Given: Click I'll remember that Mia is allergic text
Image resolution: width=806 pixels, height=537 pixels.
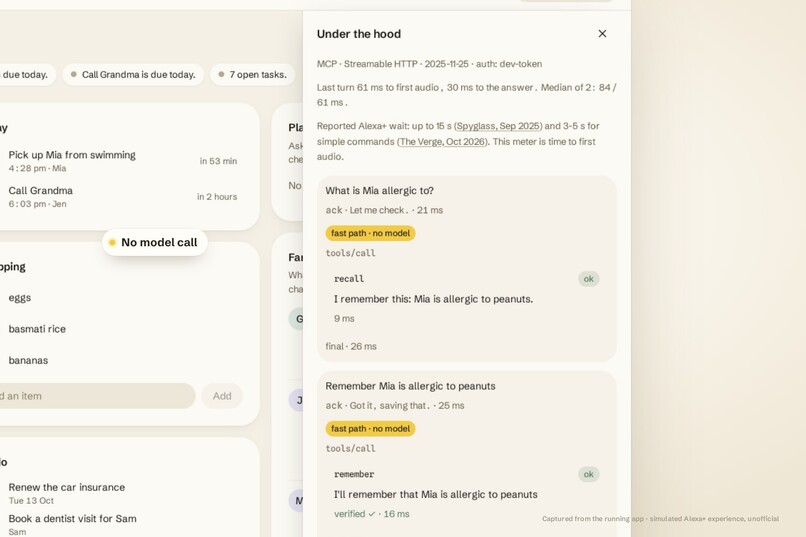Looking at the screenshot, I should click(x=436, y=494).
